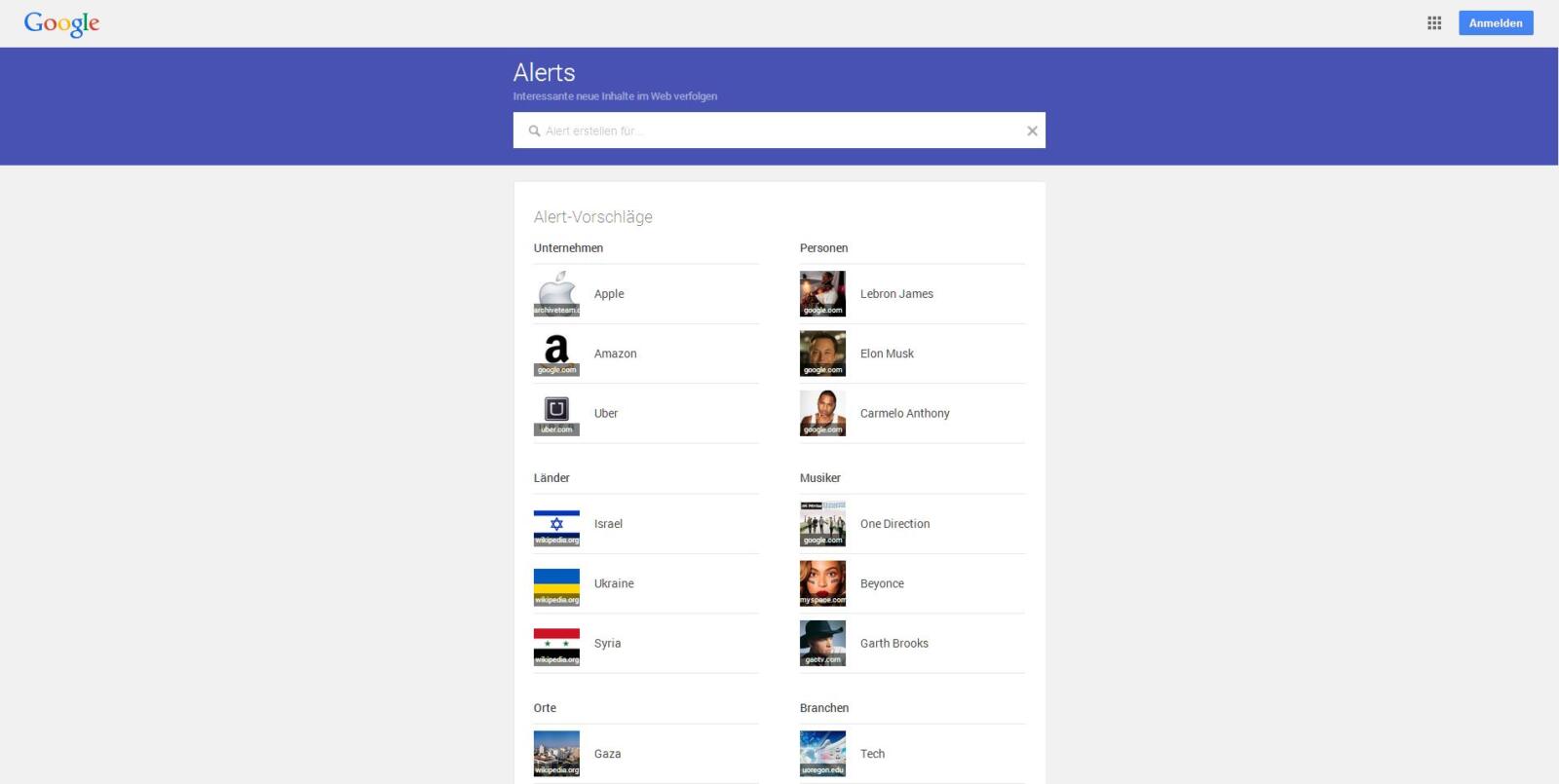Image resolution: width=1559 pixels, height=784 pixels.
Task: Click the Musiker category heading
Action: coord(819,478)
